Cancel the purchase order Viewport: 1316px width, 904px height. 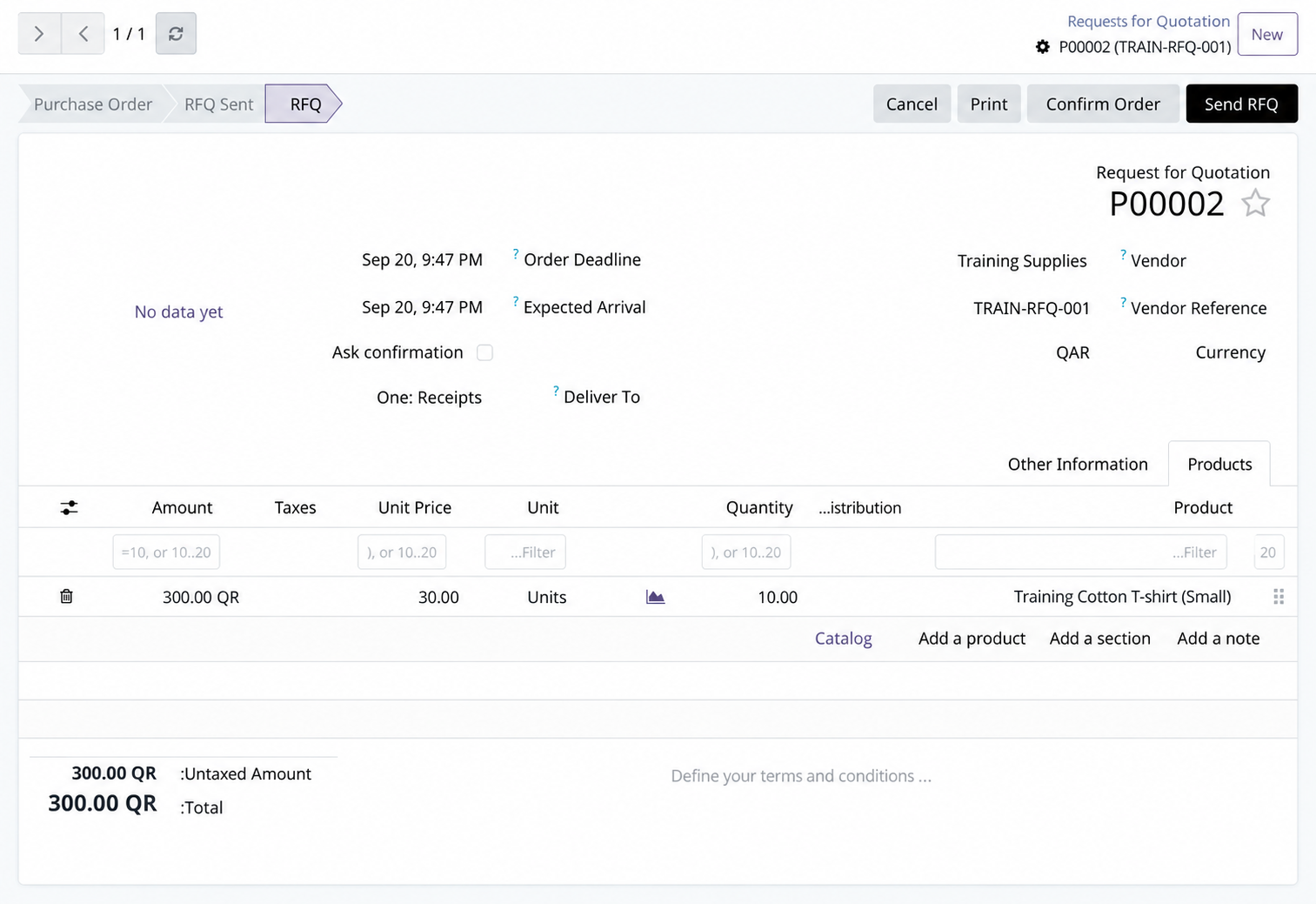pos(912,104)
